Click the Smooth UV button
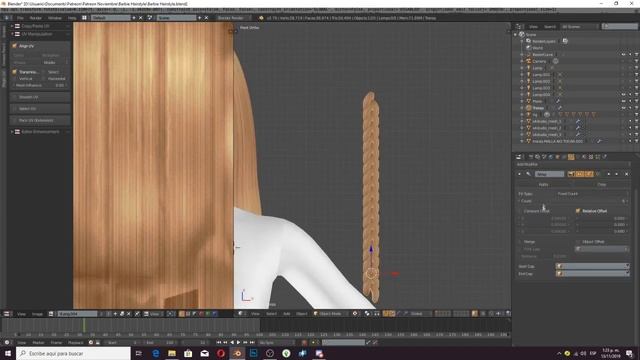The image size is (640, 360). (x=40, y=97)
